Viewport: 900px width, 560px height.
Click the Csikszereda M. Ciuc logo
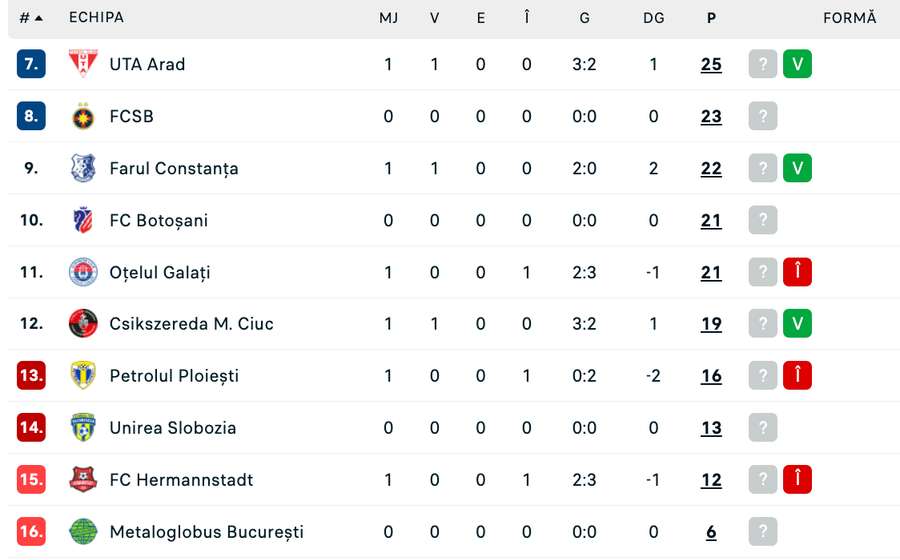point(83,324)
